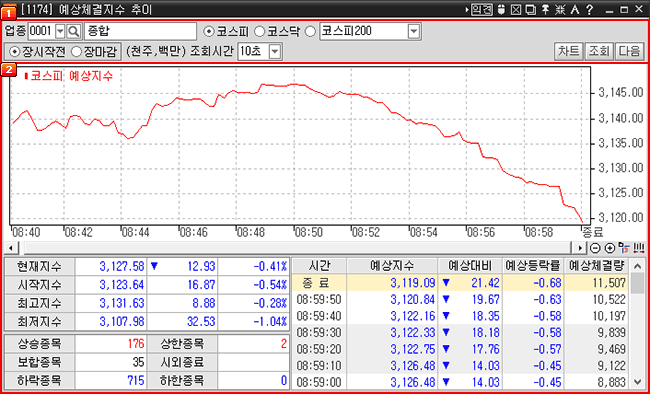Viewport: 650px width, 394px height.
Task: Open the 업종 code dropdown arrow
Action: pyautogui.click(x=60, y=31)
